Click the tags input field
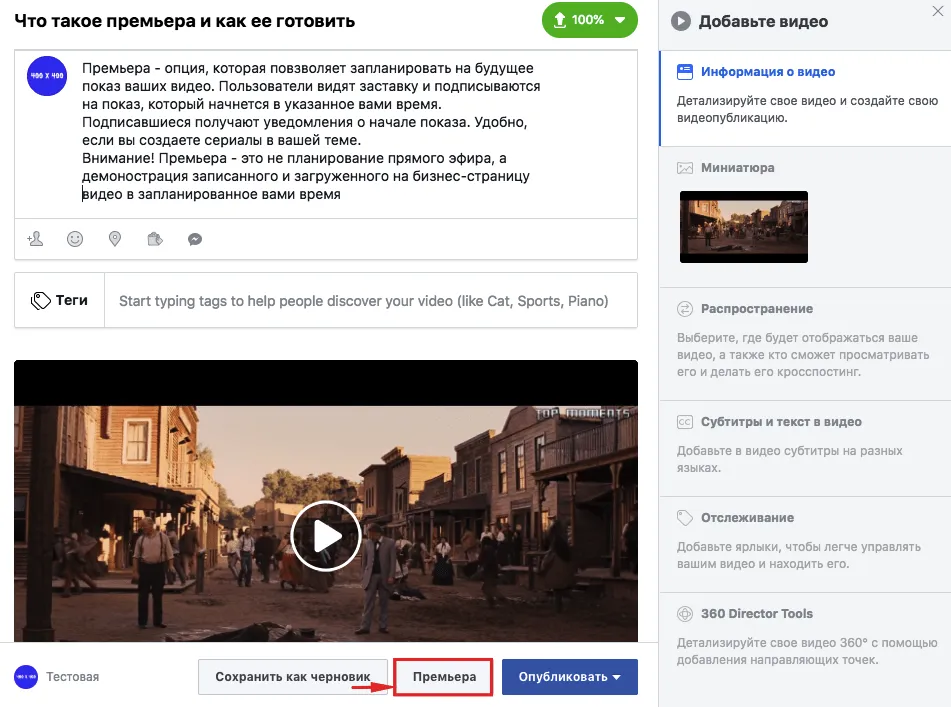 (371, 300)
